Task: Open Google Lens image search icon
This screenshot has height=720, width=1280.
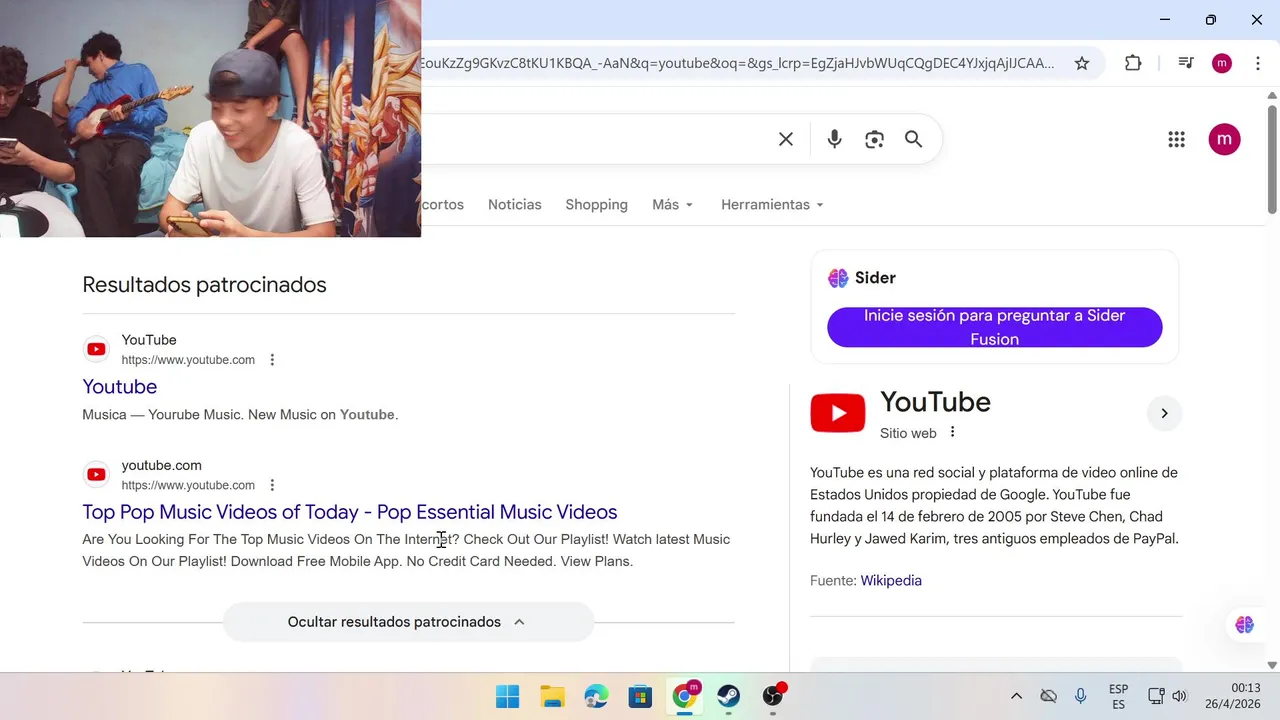Action: pyautogui.click(x=874, y=140)
